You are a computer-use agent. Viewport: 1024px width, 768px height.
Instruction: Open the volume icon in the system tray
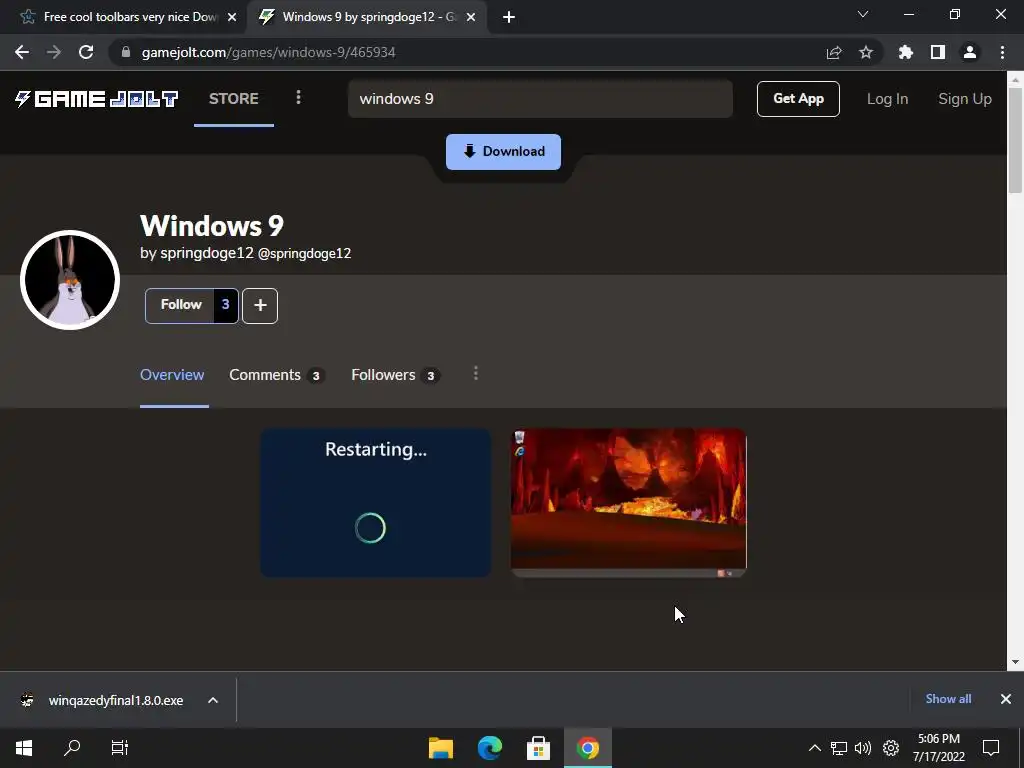pyautogui.click(x=863, y=748)
